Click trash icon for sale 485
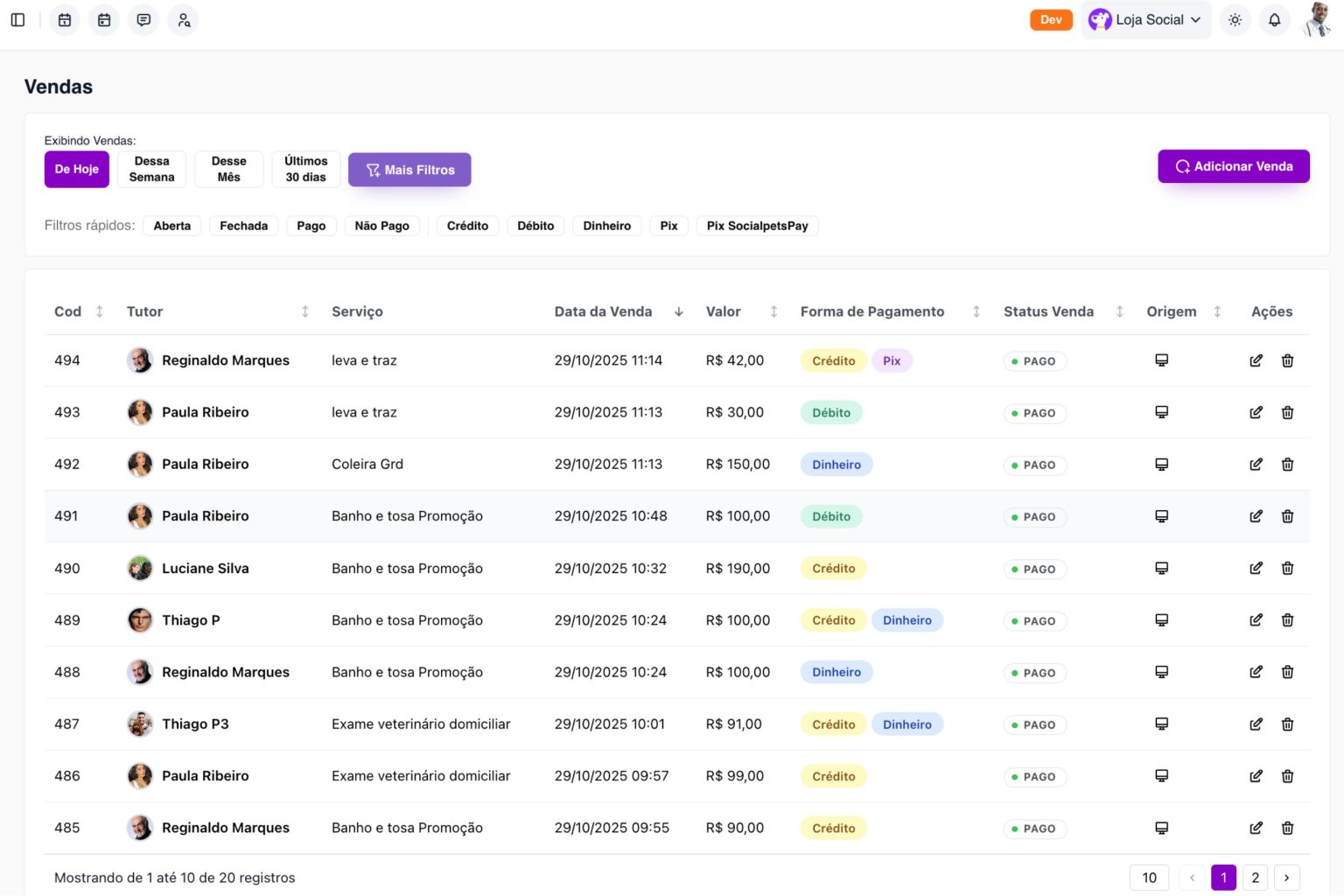This screenshot has height=896, width=1344. pyautogui.click(x=1287, y=828)
